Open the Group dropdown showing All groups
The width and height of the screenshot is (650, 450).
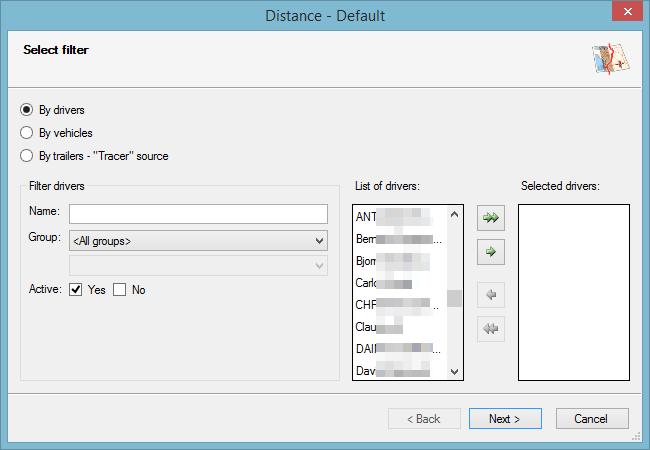[198, 241]
